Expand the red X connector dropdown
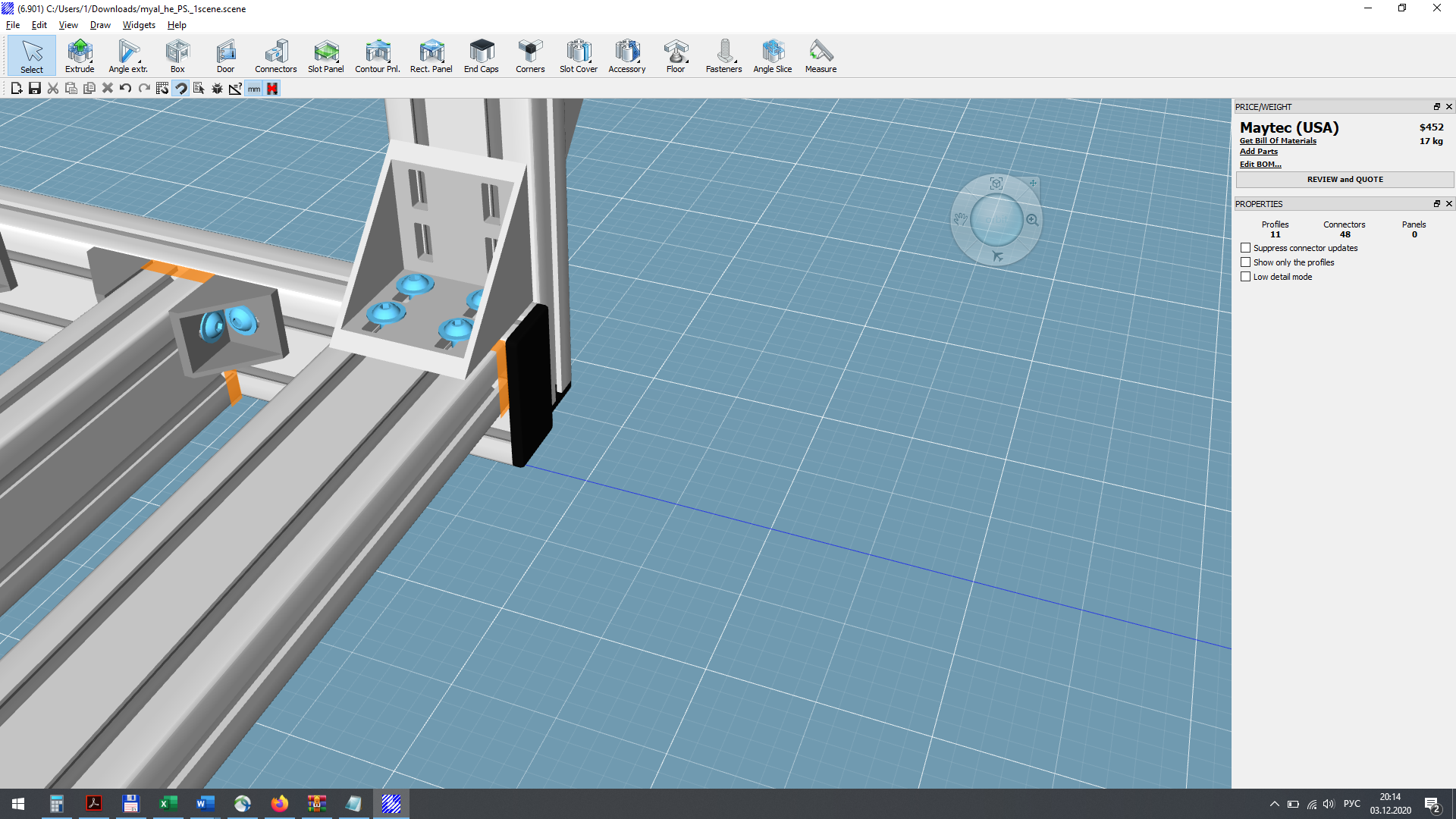Viewport: 1456px width, 819px height. [x=272, y=89]
